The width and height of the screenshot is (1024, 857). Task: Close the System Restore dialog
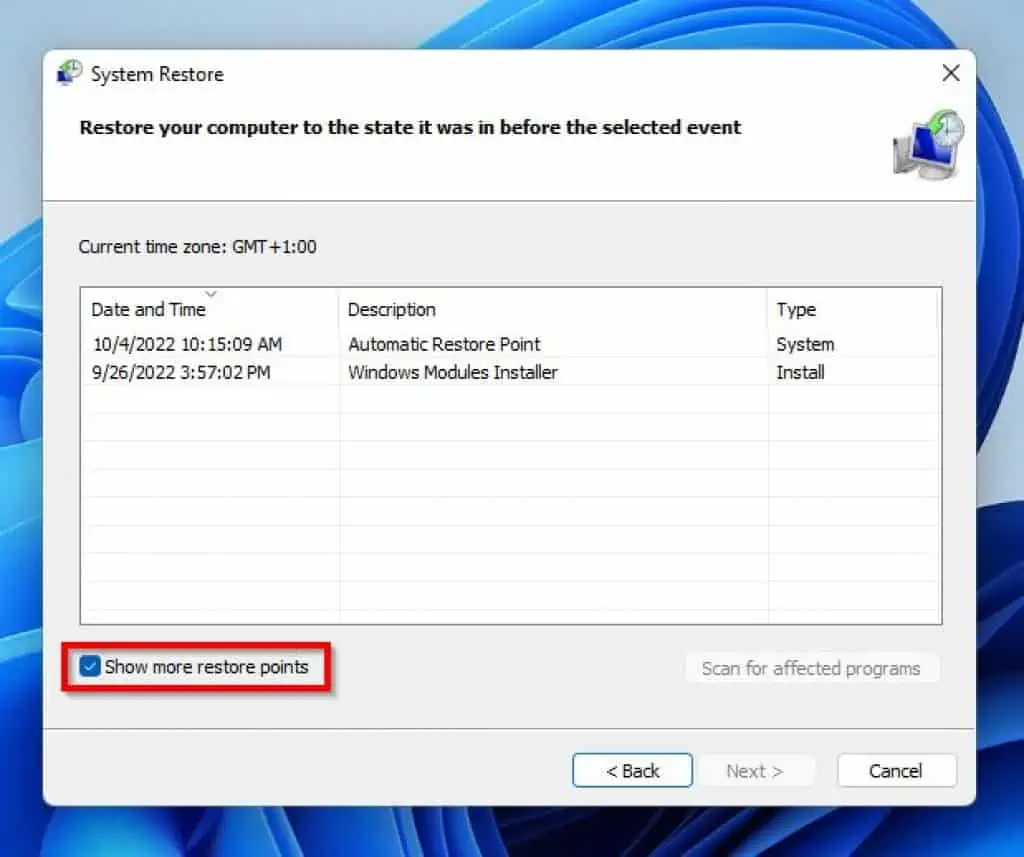(x=951, y=73)
